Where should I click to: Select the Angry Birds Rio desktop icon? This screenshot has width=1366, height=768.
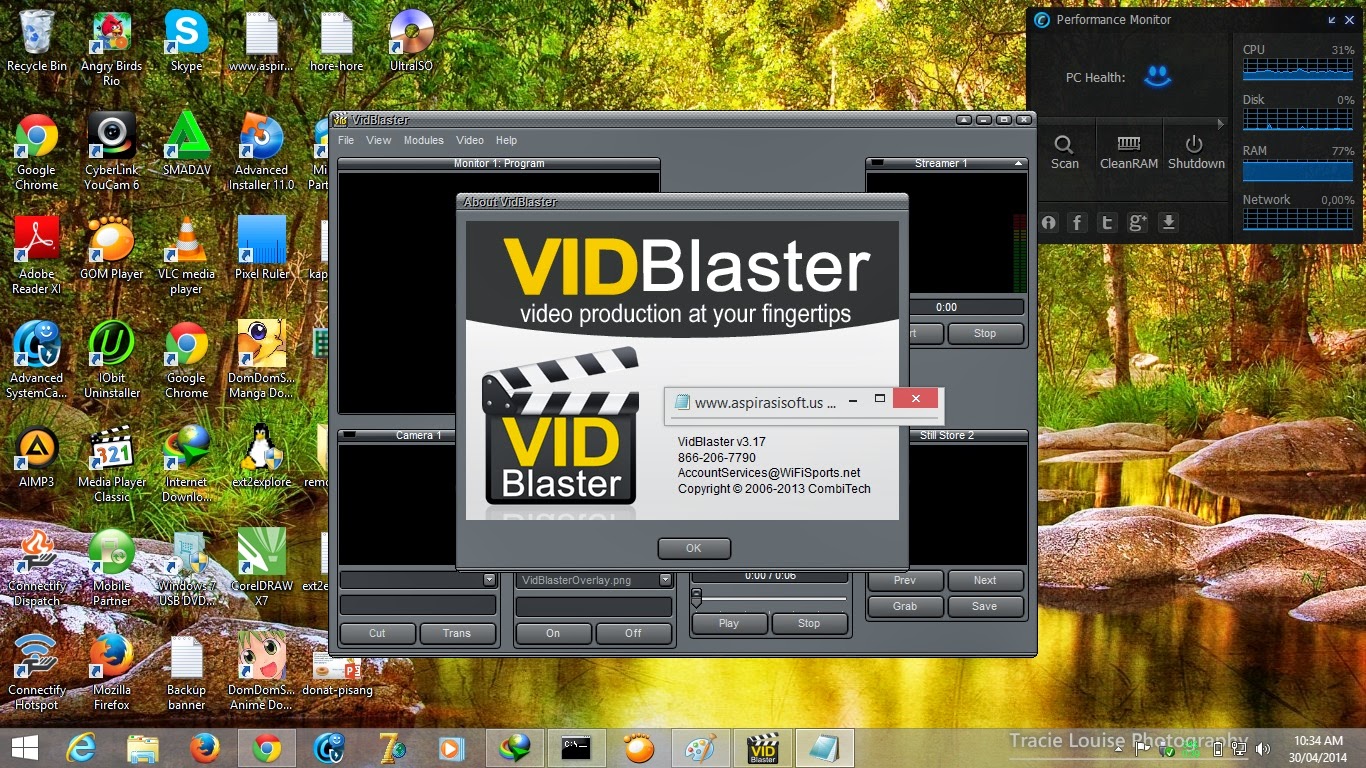(111, 48)
